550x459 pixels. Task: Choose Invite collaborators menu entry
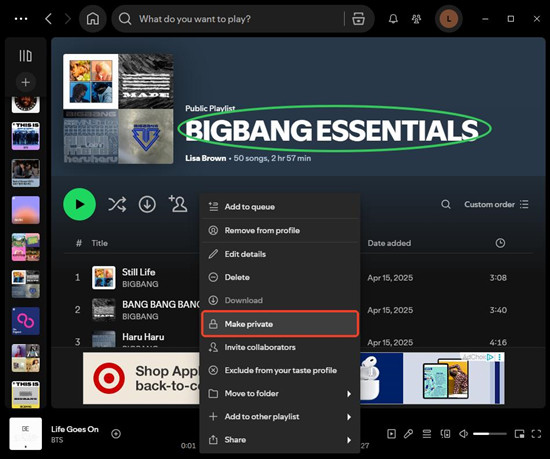280,347
